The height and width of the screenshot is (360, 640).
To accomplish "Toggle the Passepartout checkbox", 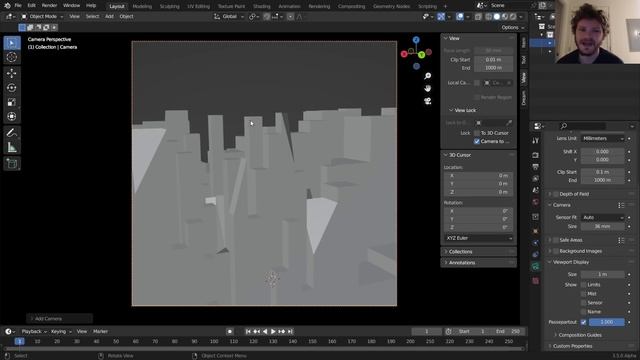I will (584, 322).
